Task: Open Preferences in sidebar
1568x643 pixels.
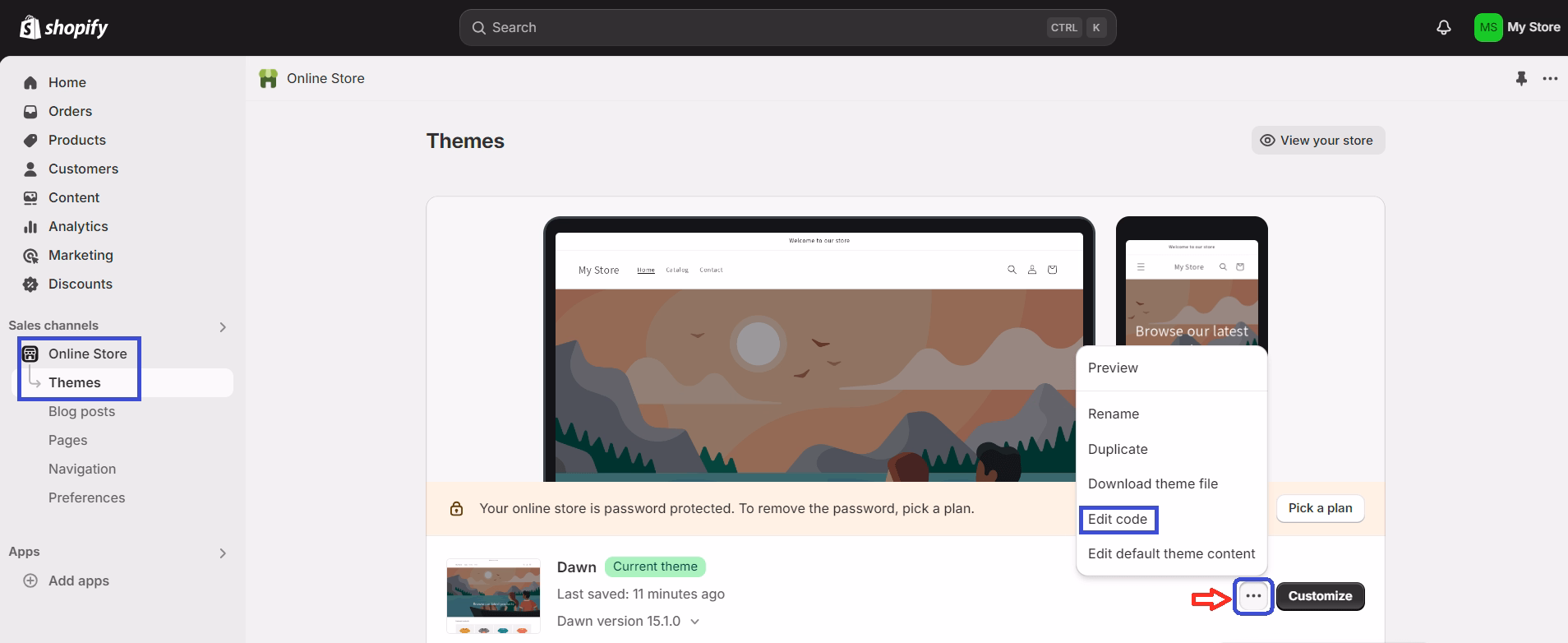Action: point(86,497)
